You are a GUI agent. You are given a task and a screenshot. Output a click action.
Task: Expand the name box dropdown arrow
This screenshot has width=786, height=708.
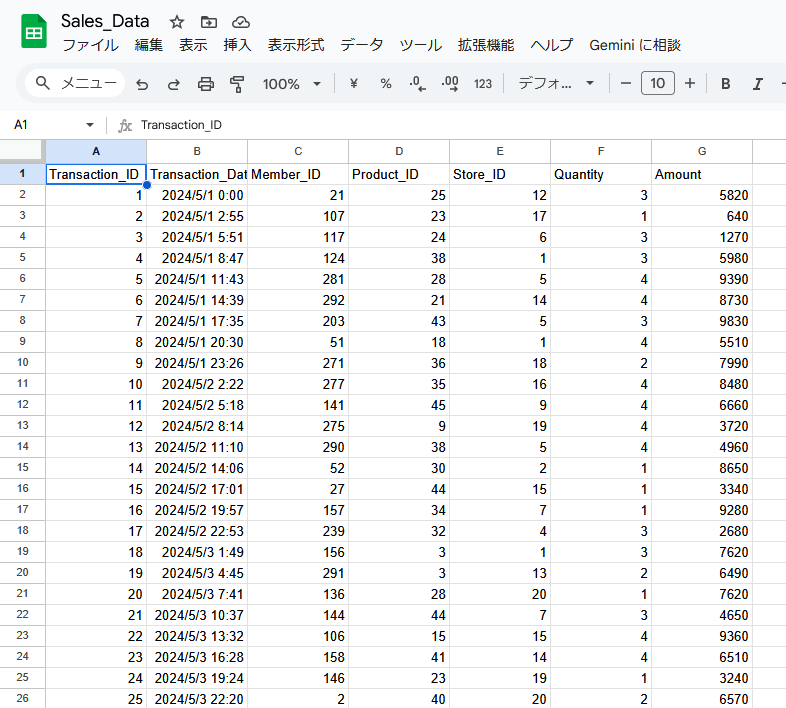[x=90, y=125]
